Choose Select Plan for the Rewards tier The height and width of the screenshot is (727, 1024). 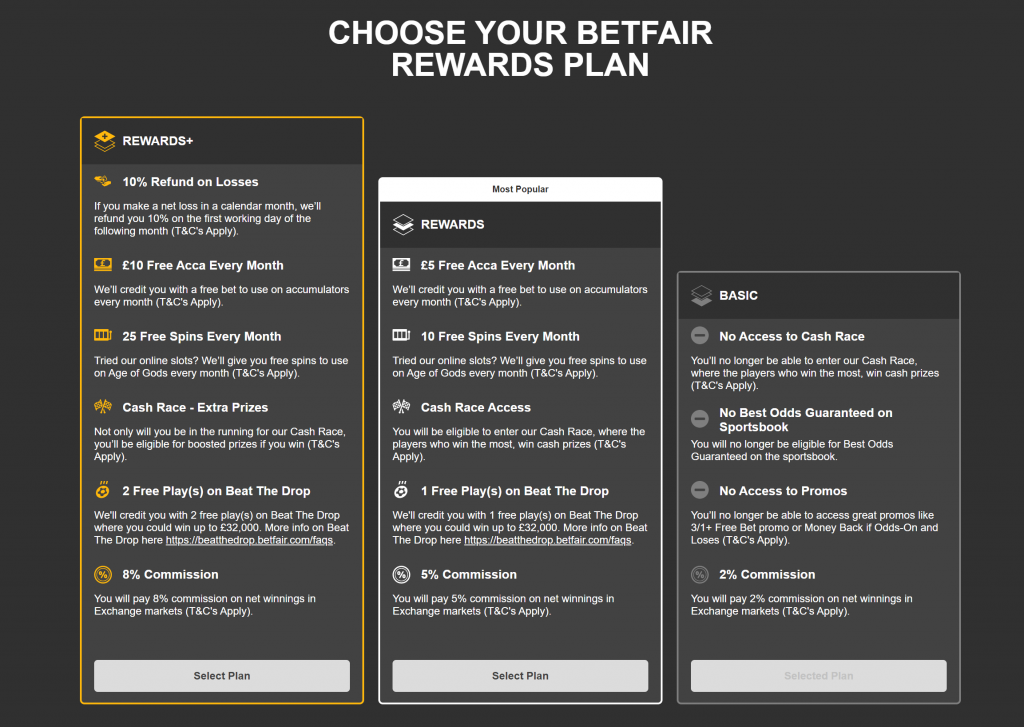click(520, 675)
